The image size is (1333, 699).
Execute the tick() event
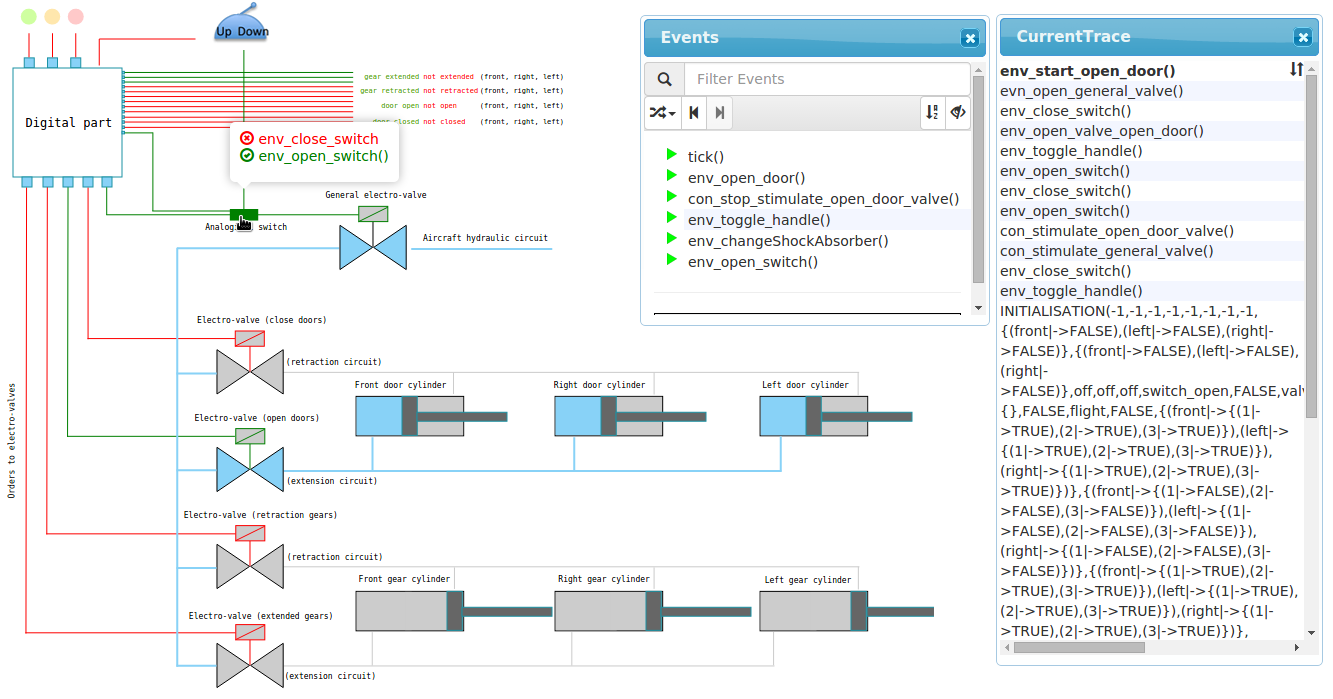click(705, 156)
